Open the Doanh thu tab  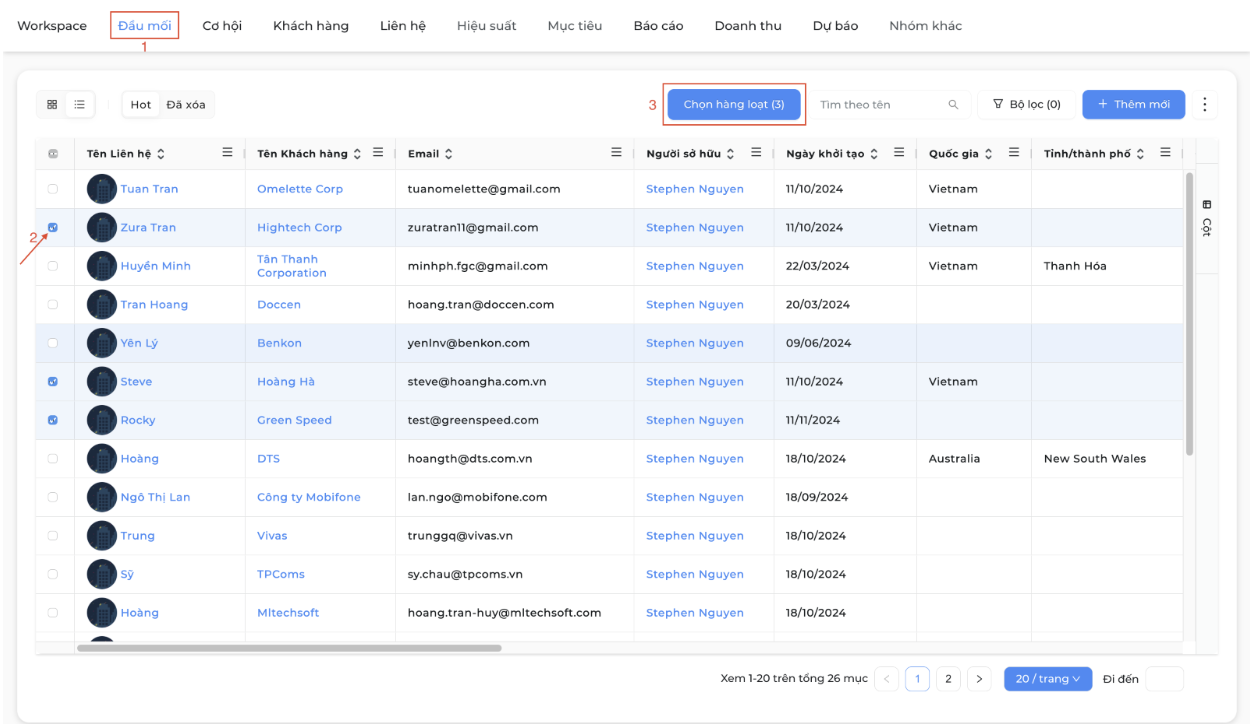coord(748,26)
